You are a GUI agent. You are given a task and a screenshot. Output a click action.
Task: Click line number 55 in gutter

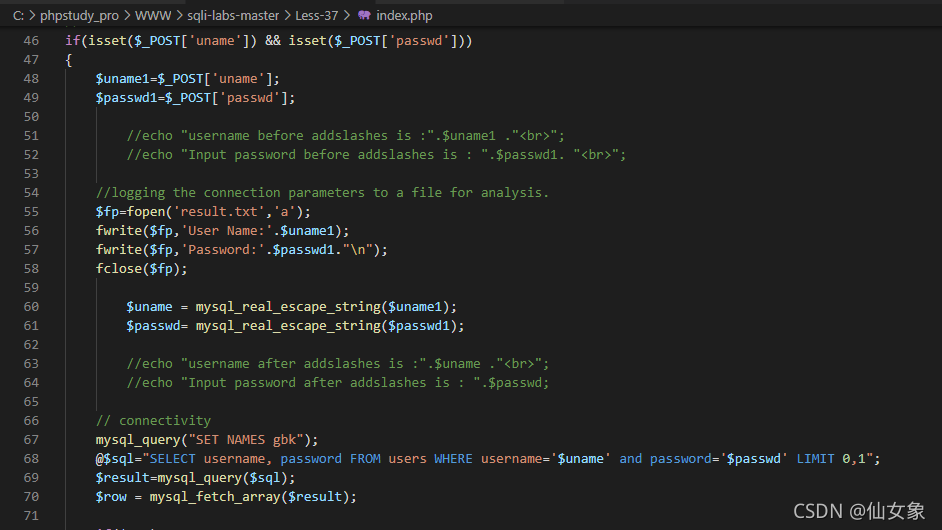(31, 212)
